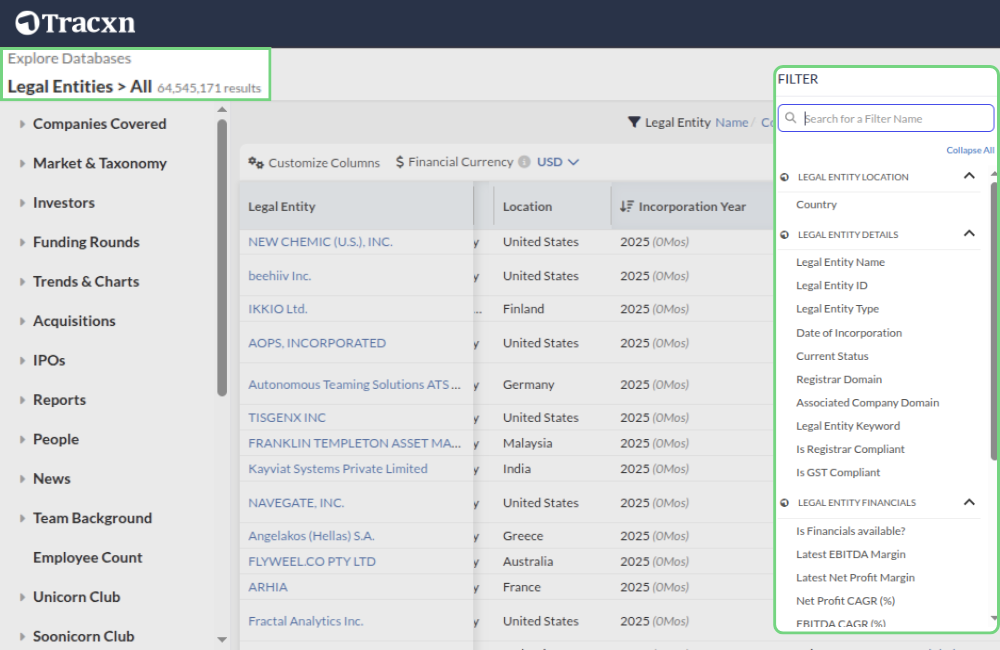The image size is (1000, 650).
Task: Click the left sidebar scrollbar
Action: click(222, 258)
